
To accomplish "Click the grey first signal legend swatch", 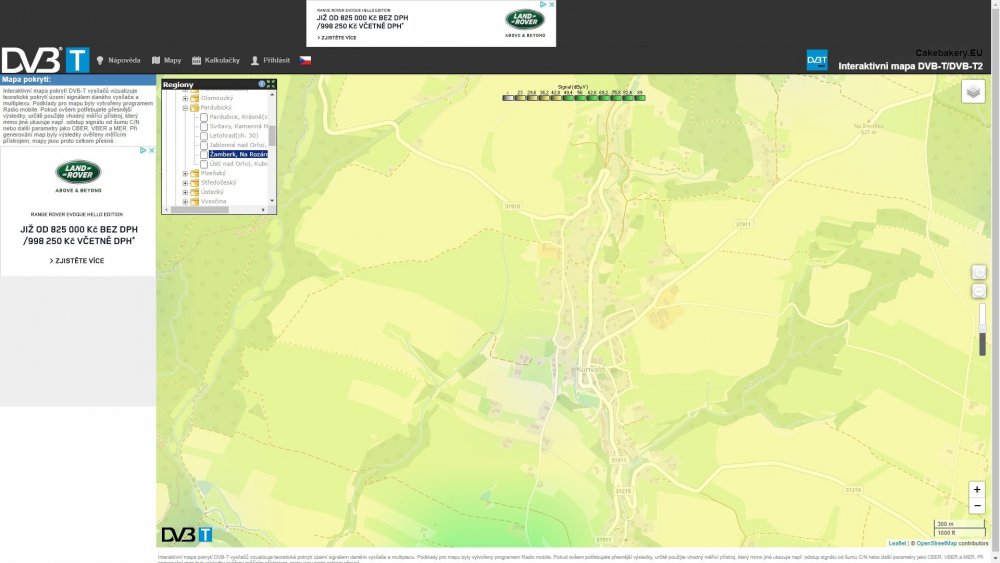I will [508, 98].
